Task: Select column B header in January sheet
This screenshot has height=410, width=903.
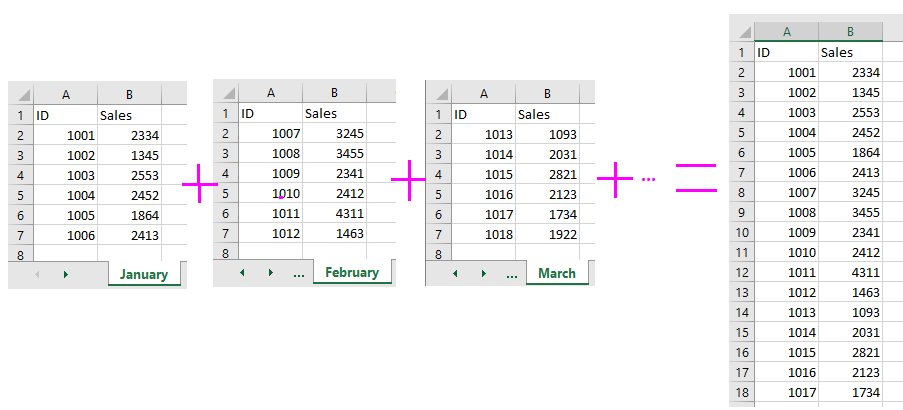Action: point(130,95)
